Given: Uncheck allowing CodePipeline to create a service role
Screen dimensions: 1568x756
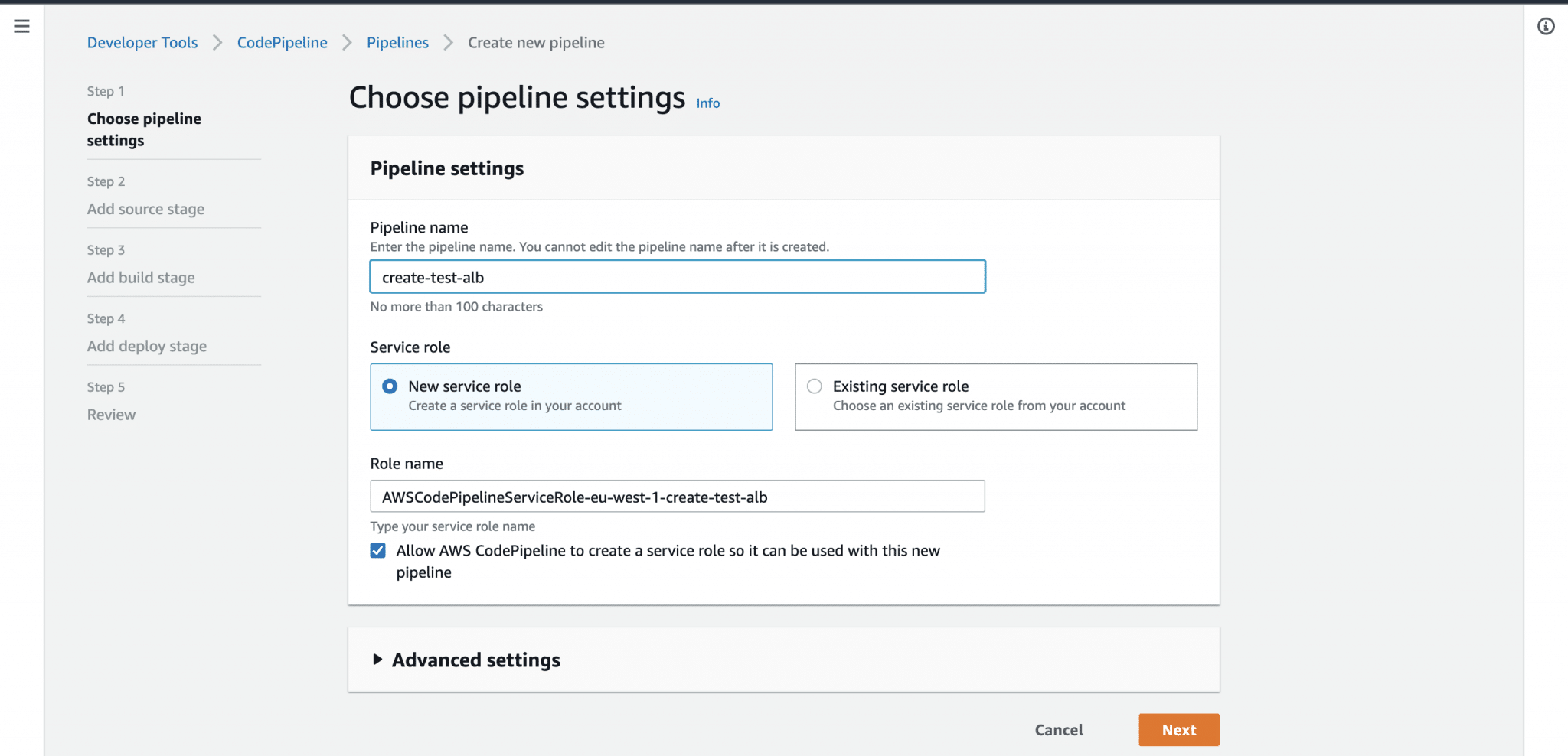Looking at the screenshot, I should [377, 550].
